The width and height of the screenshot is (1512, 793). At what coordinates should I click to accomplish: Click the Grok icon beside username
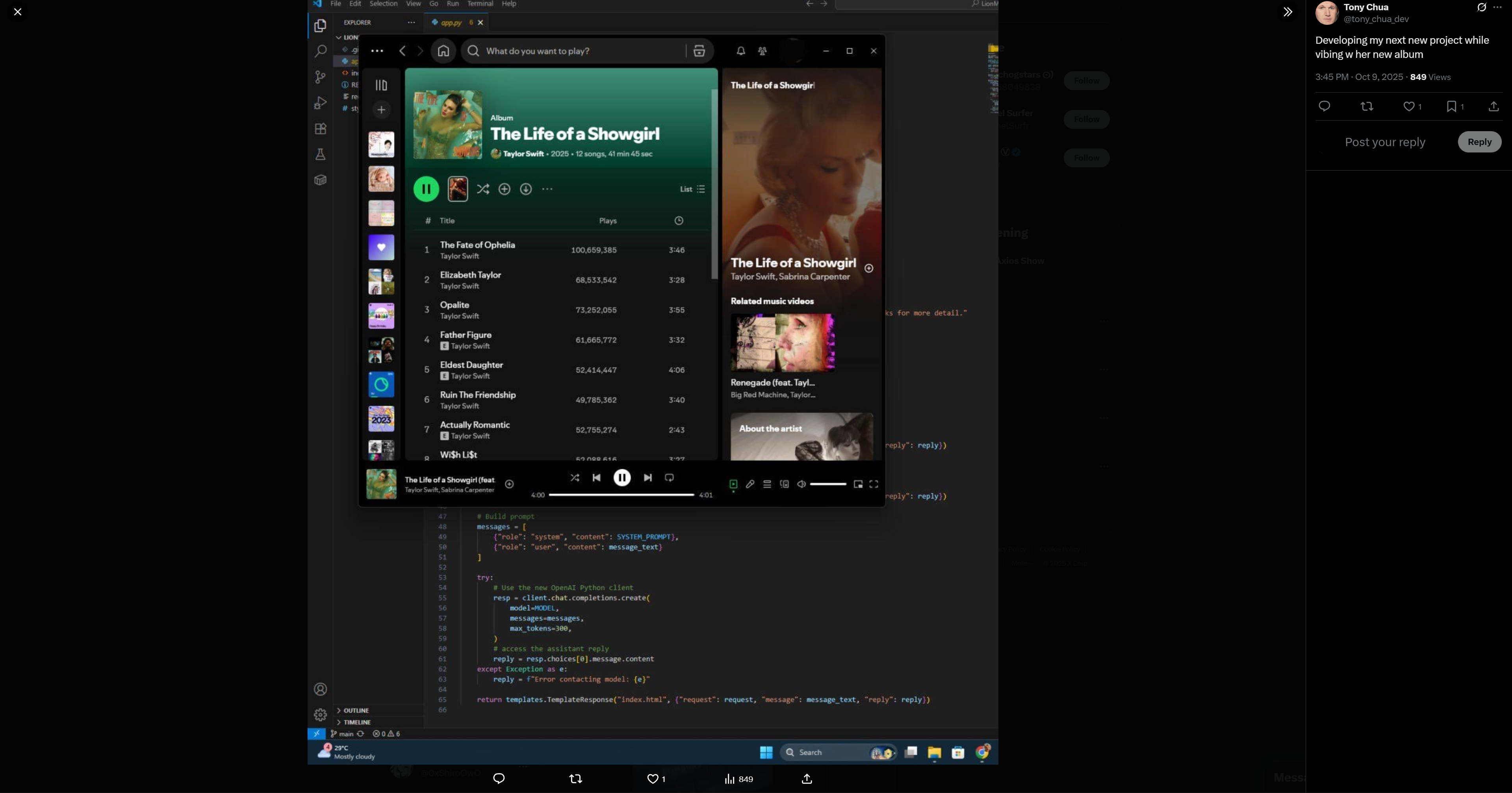coord(1482,7)
